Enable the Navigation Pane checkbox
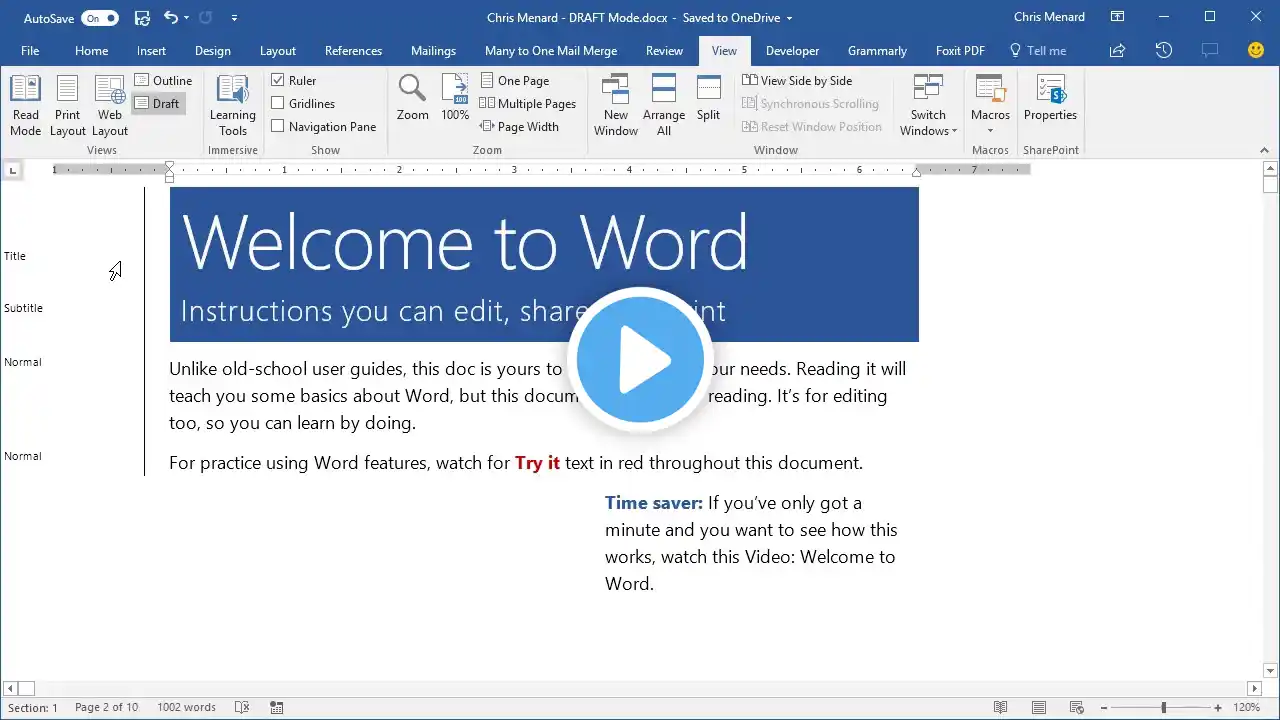The image size is (1280, 720). [278, 127]
